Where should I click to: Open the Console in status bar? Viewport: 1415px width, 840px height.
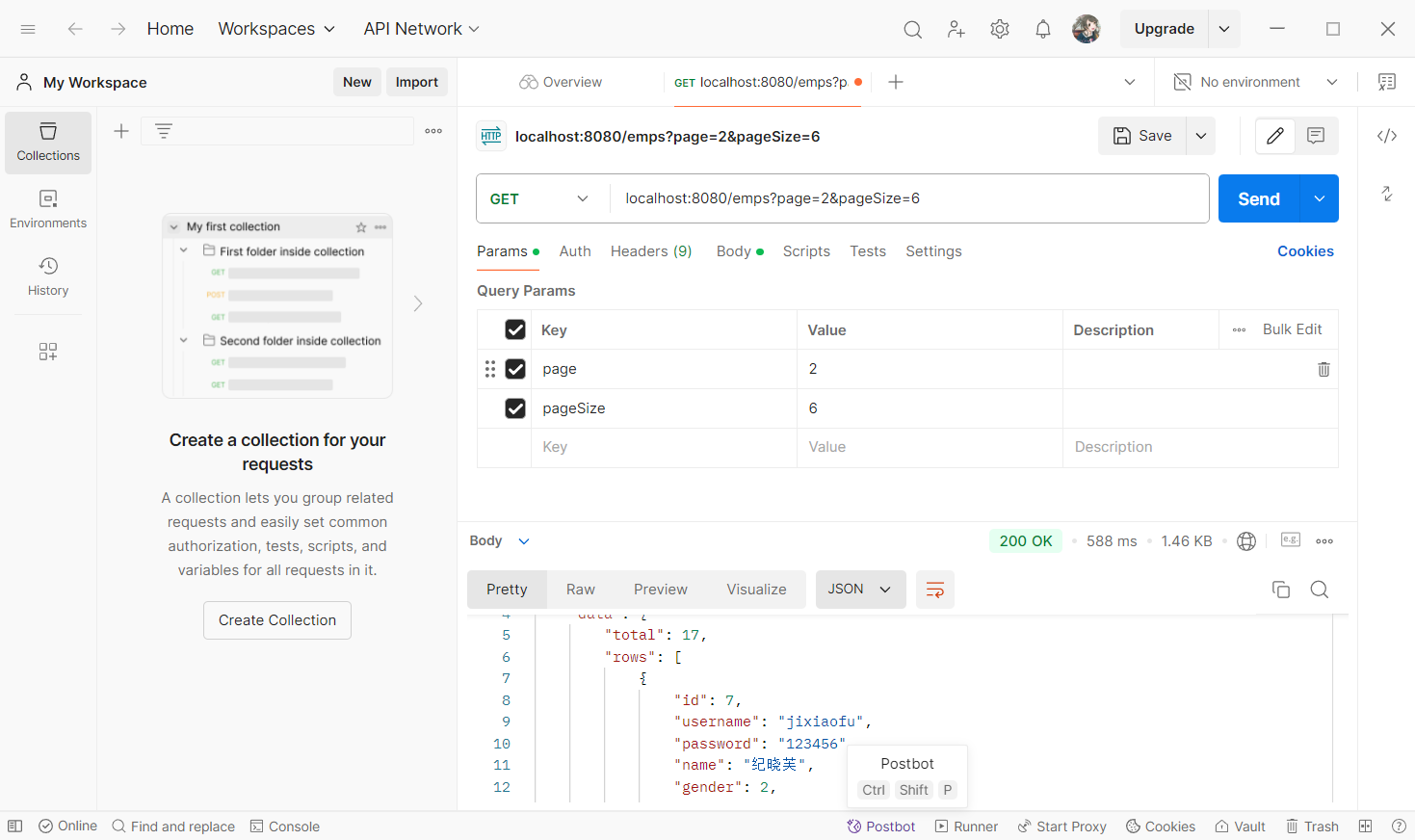coord(285,827)
